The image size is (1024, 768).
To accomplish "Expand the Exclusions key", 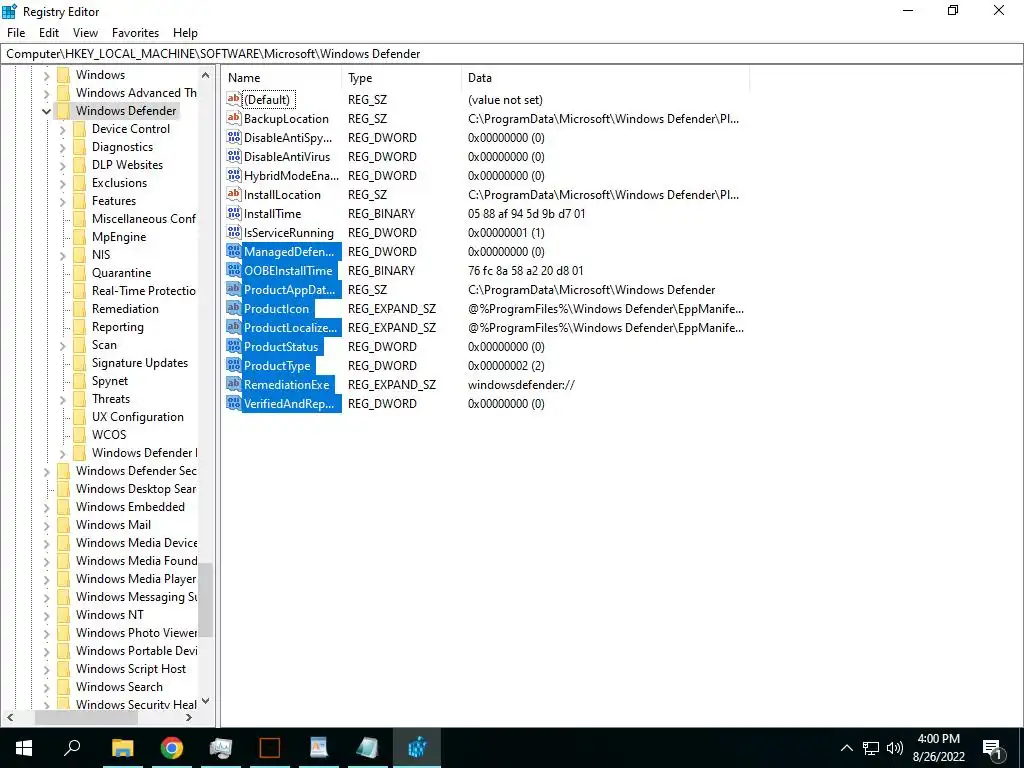I will click(63, 184).
